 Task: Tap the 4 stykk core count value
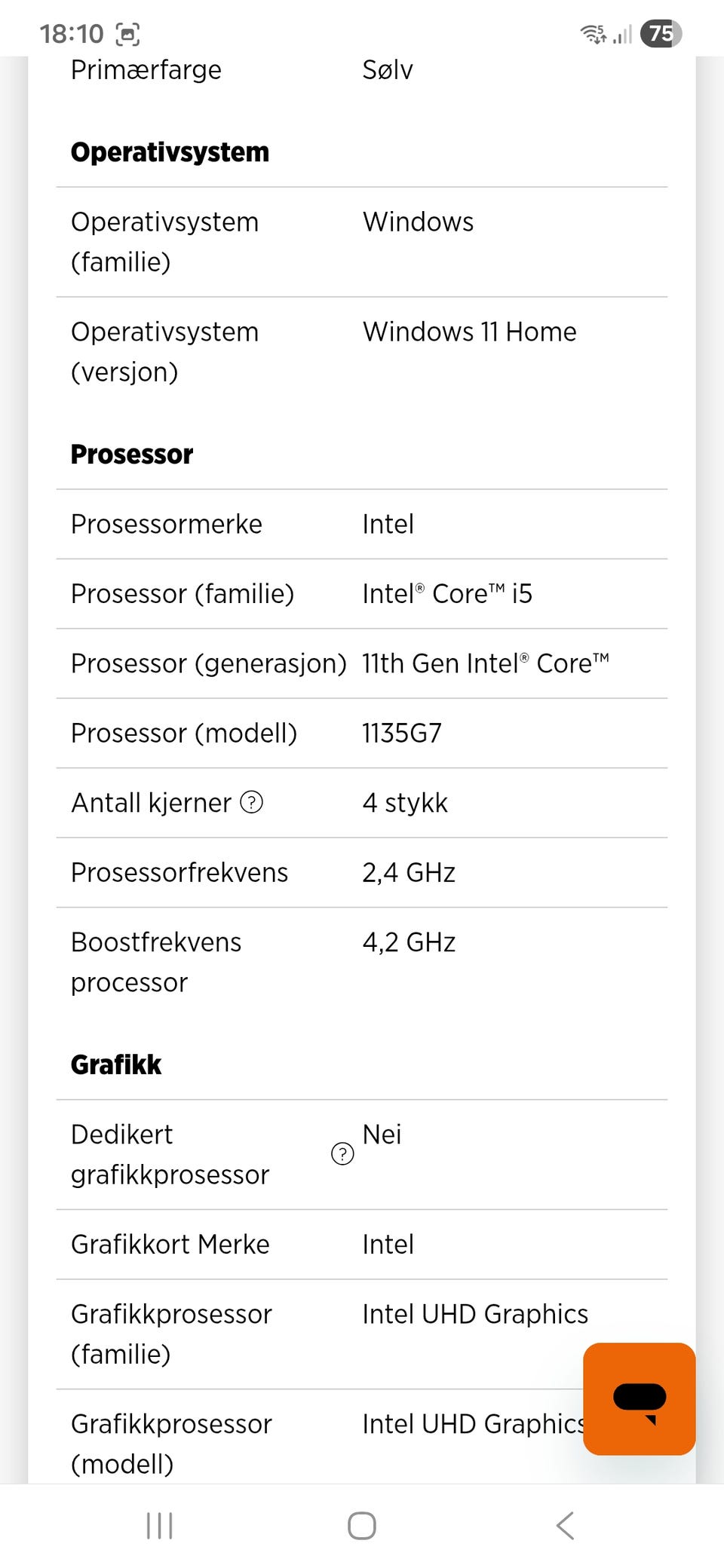405,803
